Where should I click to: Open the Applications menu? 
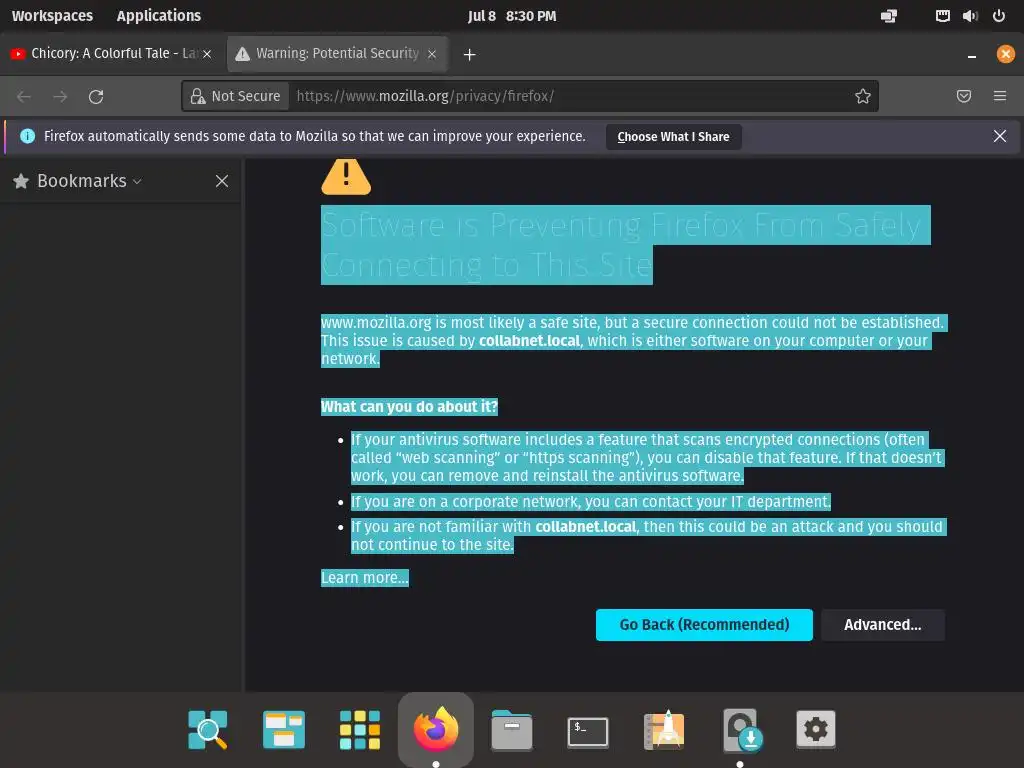pos(159,16)
